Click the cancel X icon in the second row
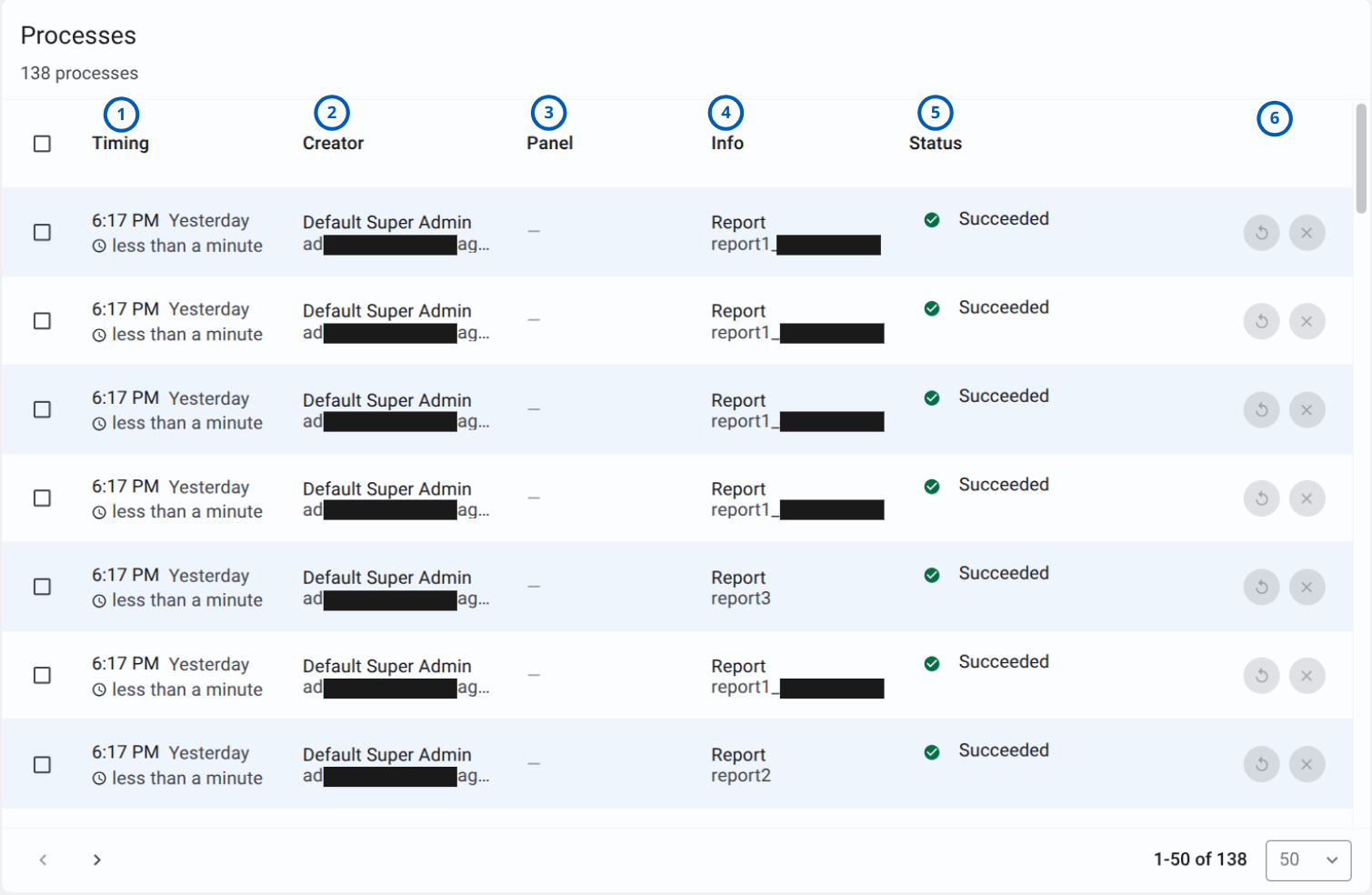This screenshot has height=895, width=1372. pyautogui.click(x=1307, y=321)
